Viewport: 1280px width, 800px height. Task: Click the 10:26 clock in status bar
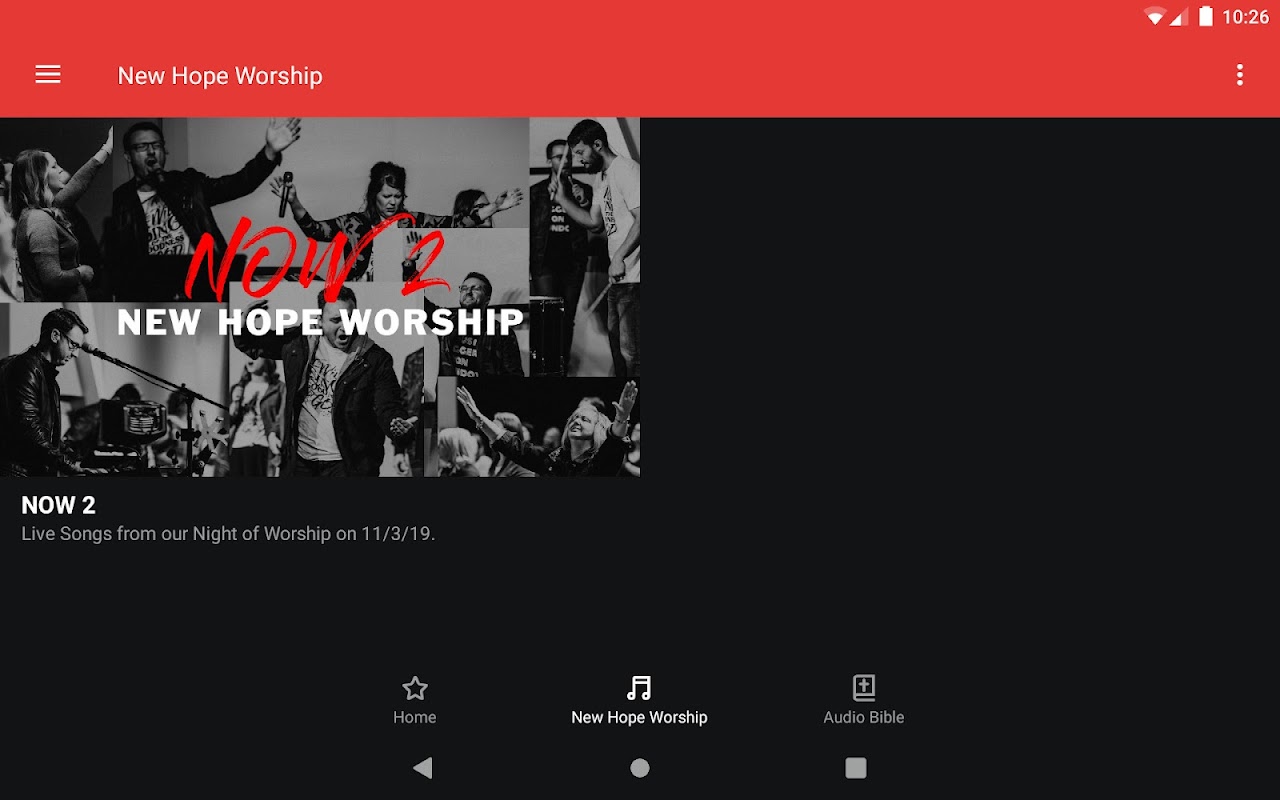1245,17
